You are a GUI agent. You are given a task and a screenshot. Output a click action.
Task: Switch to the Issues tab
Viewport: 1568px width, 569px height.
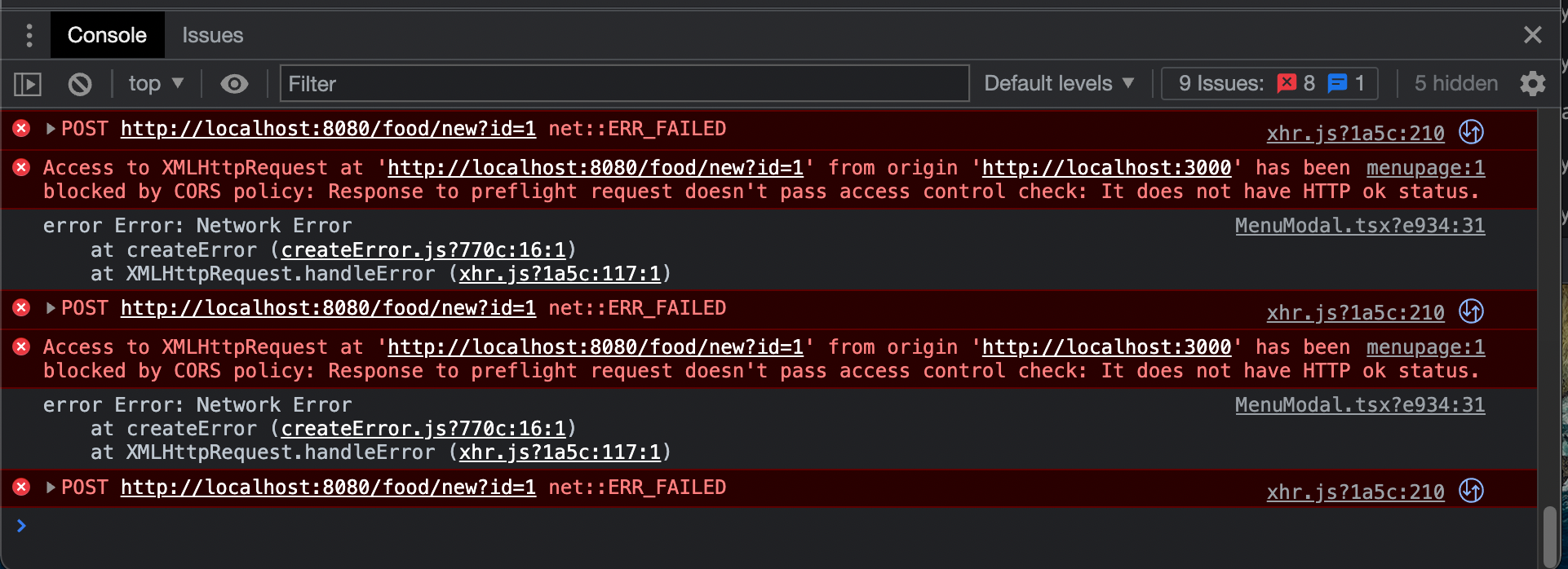click(213, 34)
